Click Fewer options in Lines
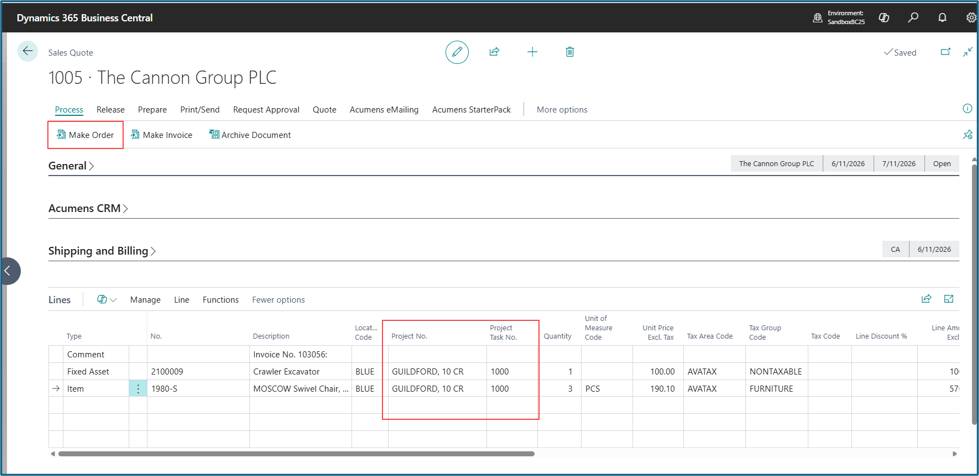 (x=278, y=300)
